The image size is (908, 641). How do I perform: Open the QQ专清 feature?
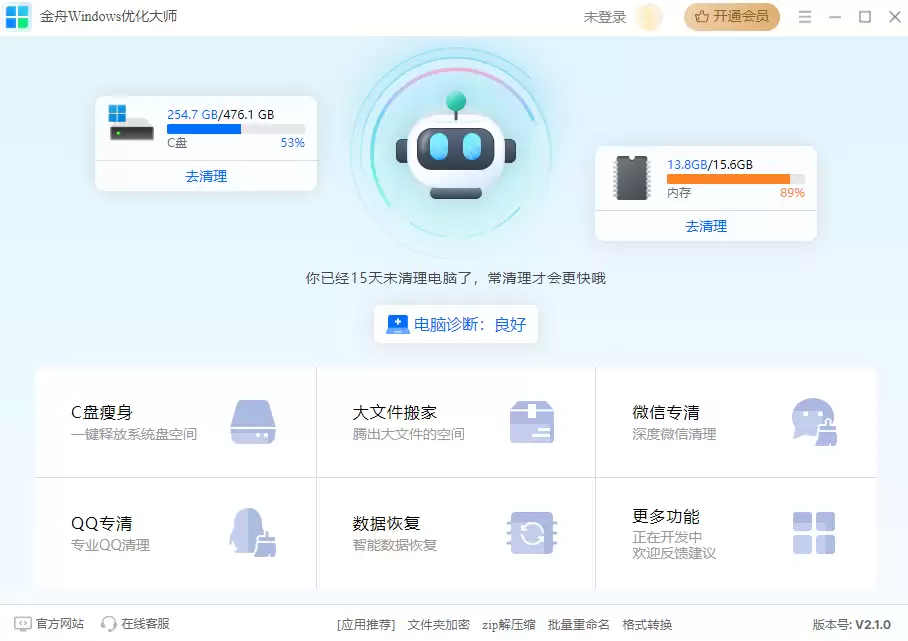pyautogui.click(x=176, y=533)
